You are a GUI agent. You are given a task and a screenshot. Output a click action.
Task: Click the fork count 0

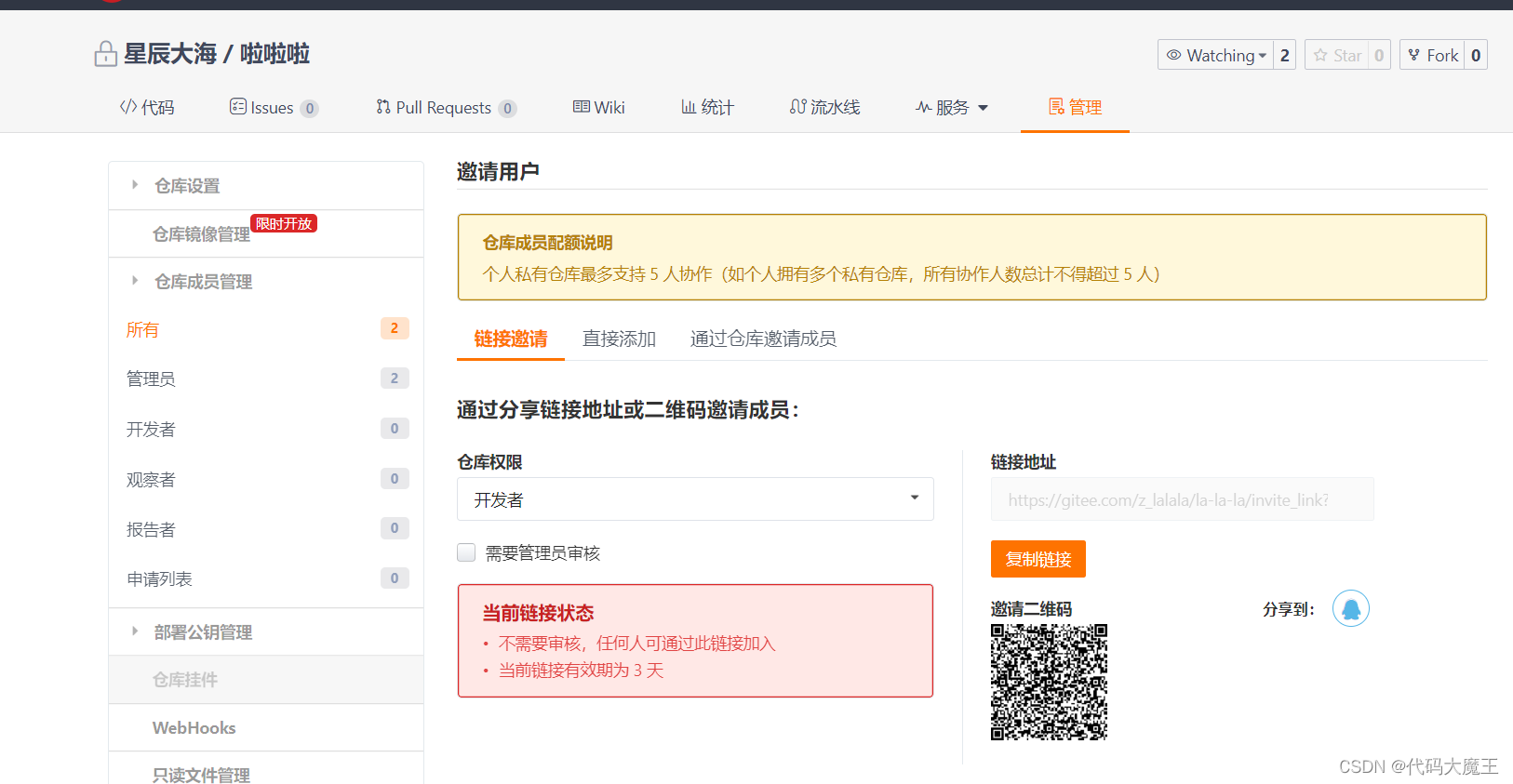pos(1476,55)
